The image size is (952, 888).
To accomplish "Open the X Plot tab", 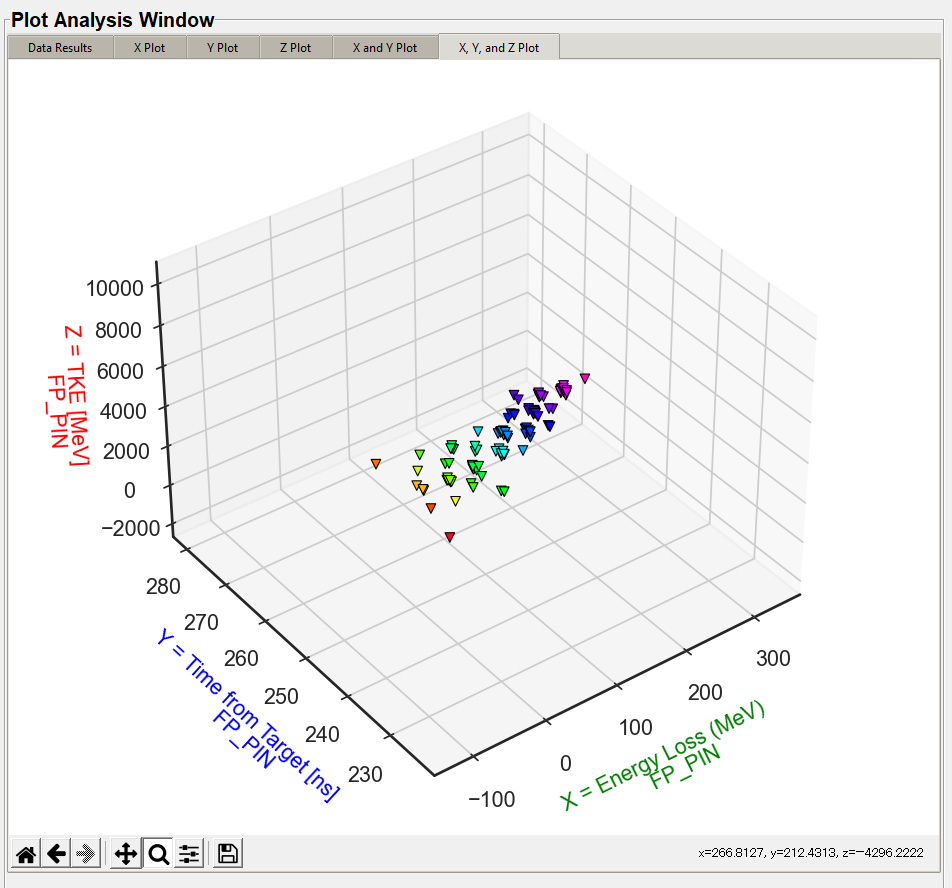I will pyautogui.click(x=150, y=47).
